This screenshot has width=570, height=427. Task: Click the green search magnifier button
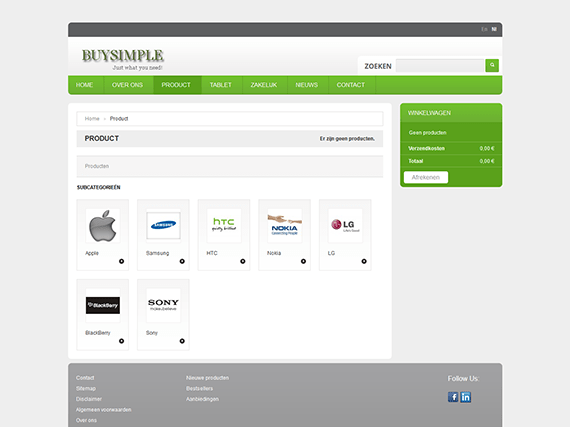(492, 65)
